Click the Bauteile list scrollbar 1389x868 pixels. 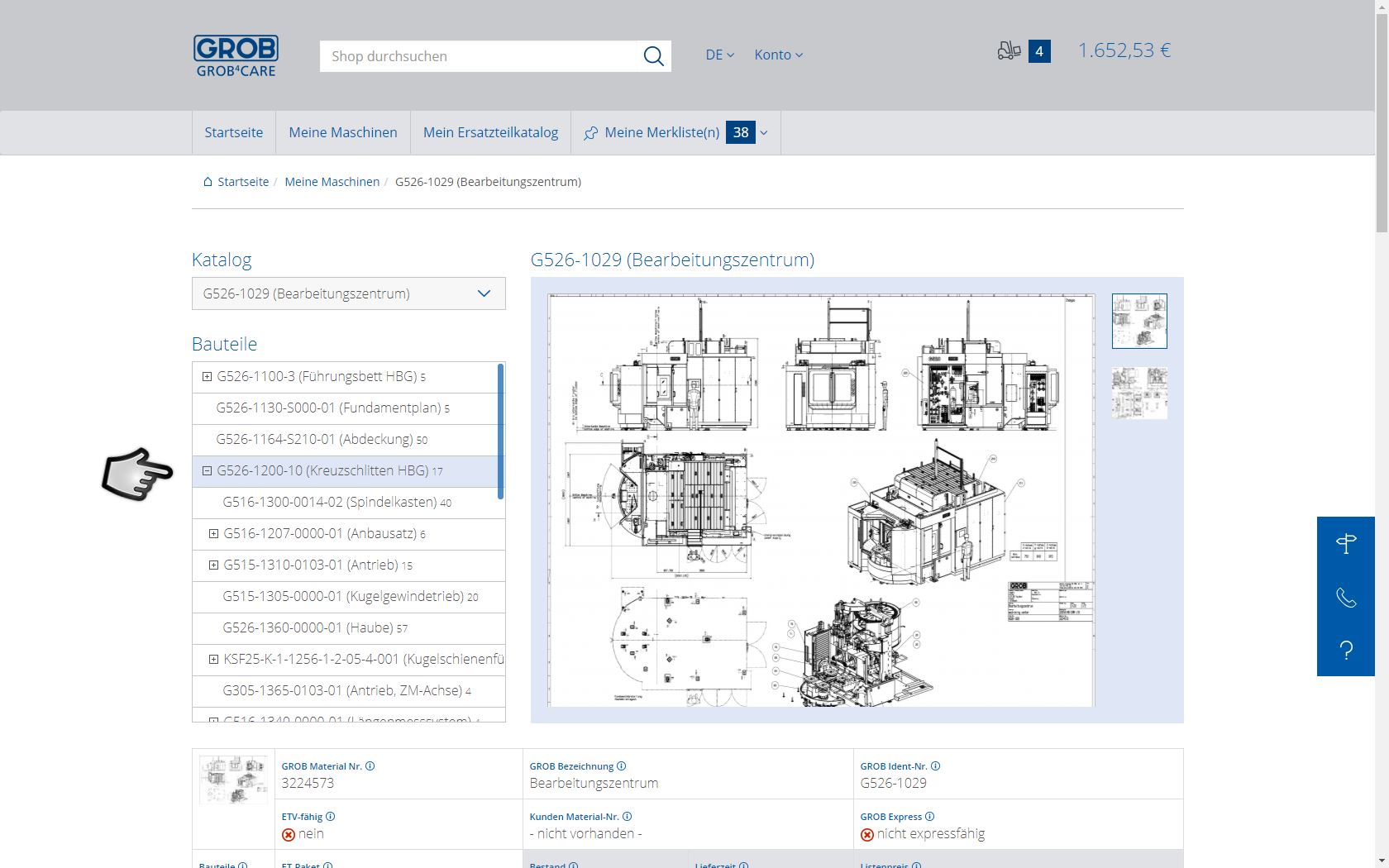point(500,431)
